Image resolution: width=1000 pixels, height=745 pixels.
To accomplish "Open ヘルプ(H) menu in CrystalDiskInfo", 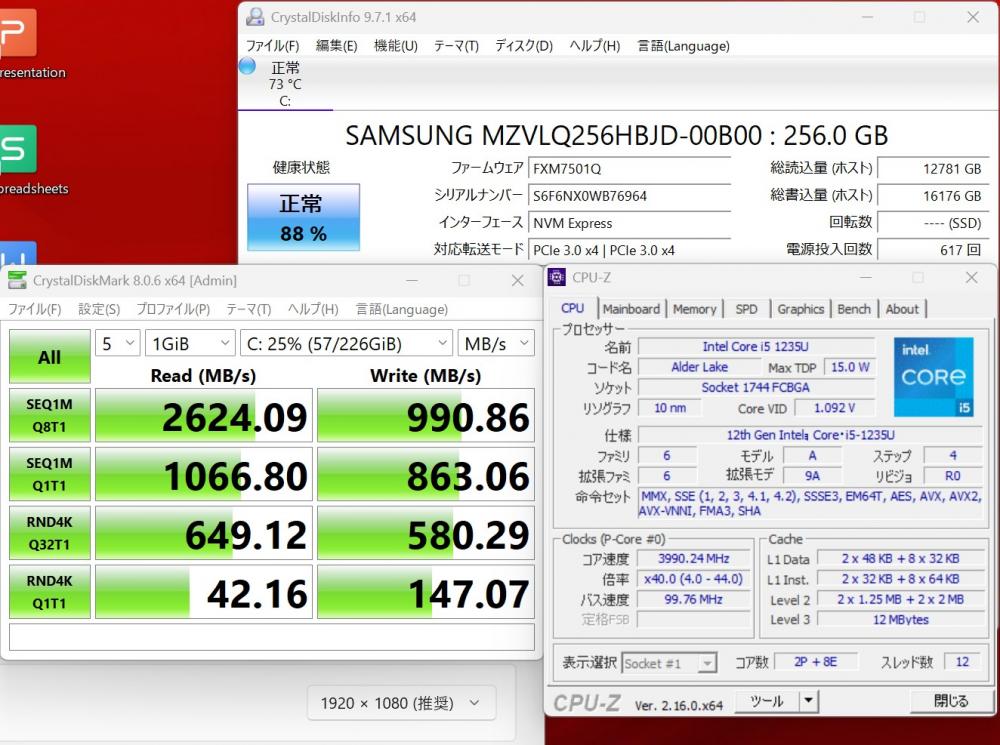I will [594, 46].
